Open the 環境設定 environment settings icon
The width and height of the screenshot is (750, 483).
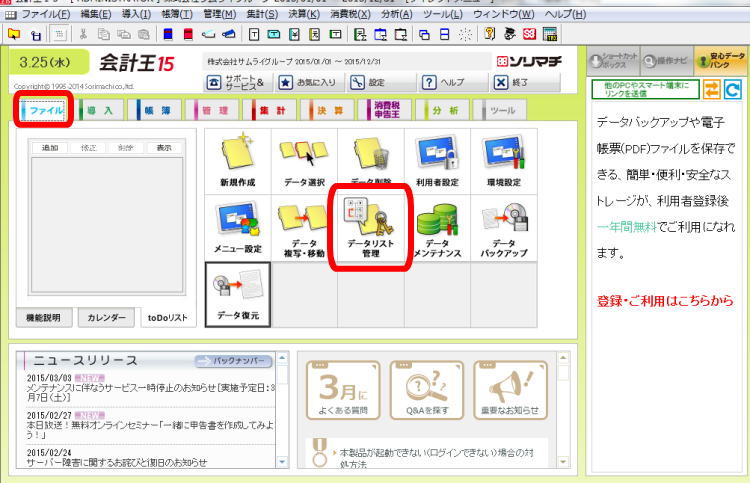pos(504,160)
